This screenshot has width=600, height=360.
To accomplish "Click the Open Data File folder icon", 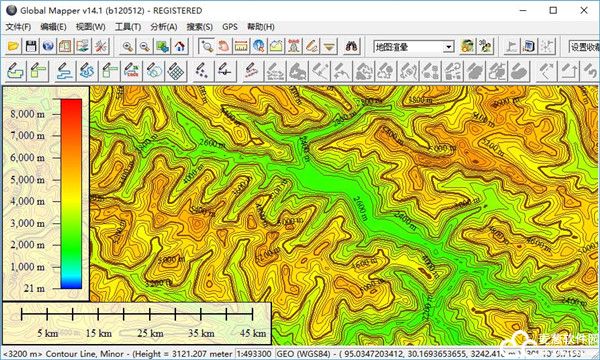I will (x=13, y=47).
